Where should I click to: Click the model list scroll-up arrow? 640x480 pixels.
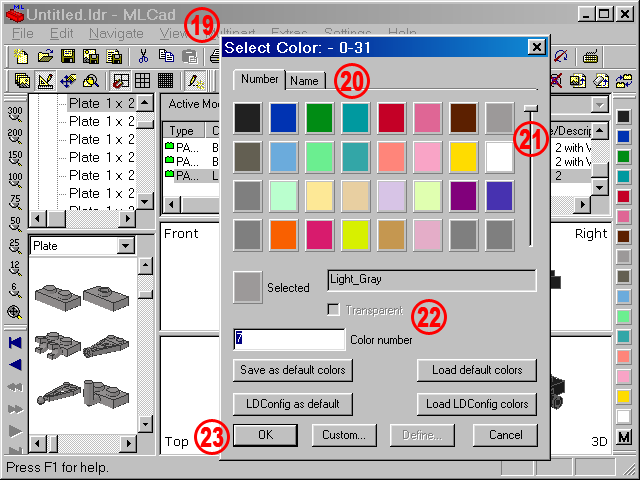600,131
